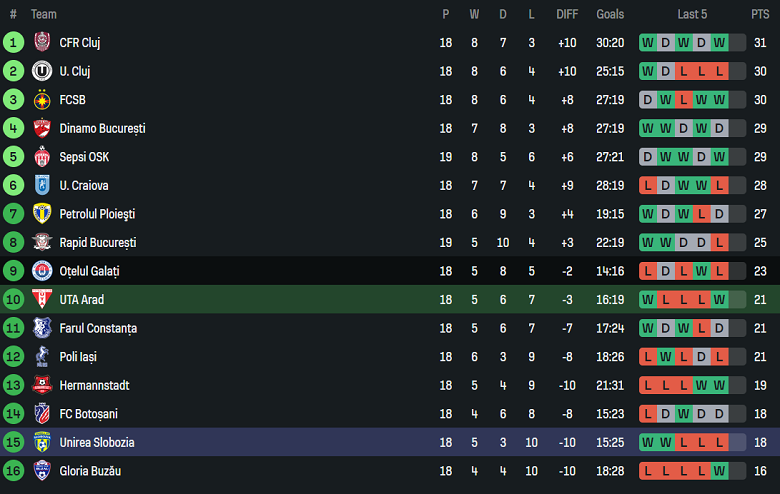Click the Last 5 column header

tap(692, 14)
